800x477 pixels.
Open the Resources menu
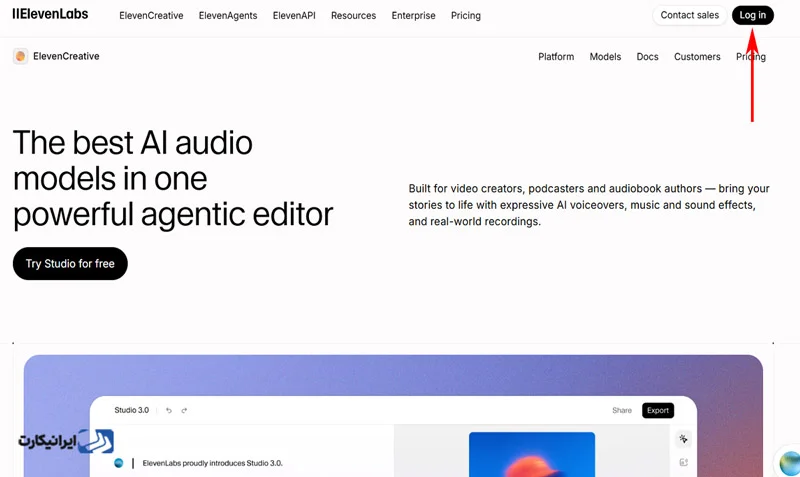[x=354, y=16]
